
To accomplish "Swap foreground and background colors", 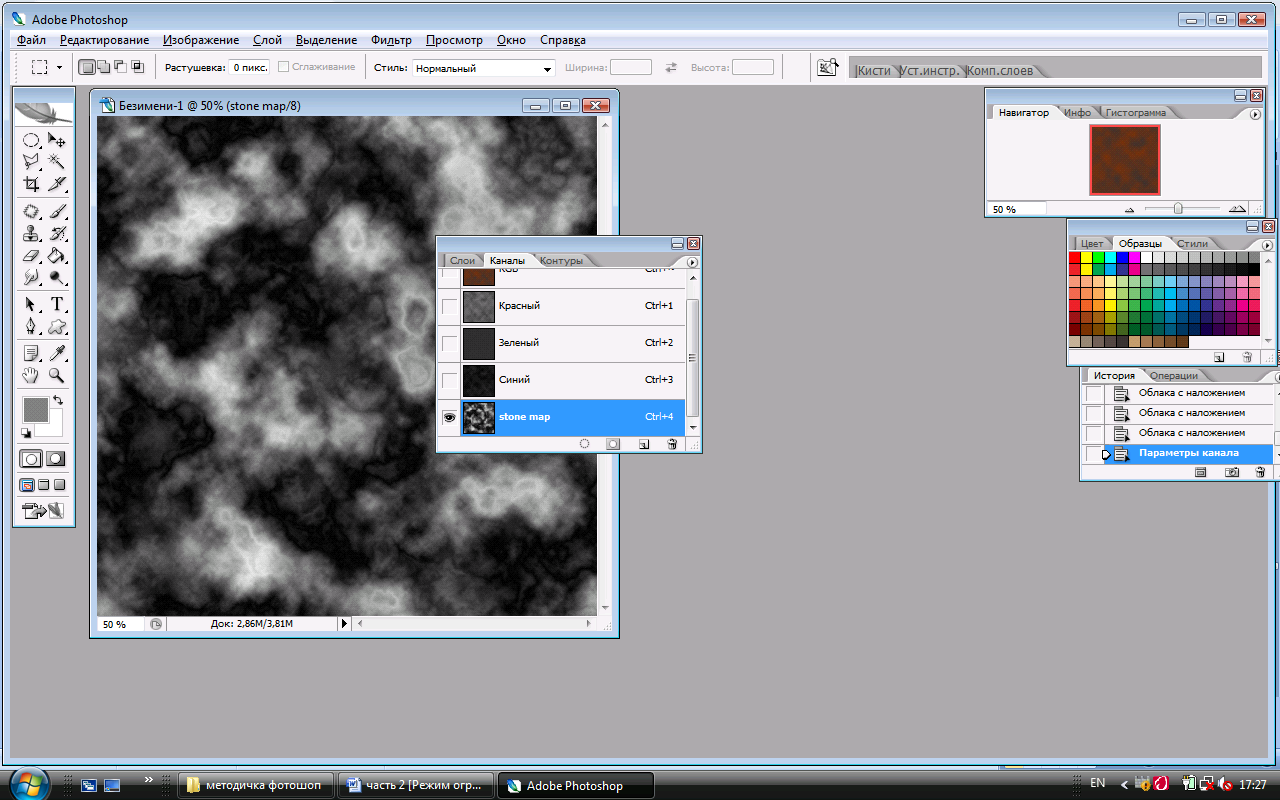I will (57, 401).
